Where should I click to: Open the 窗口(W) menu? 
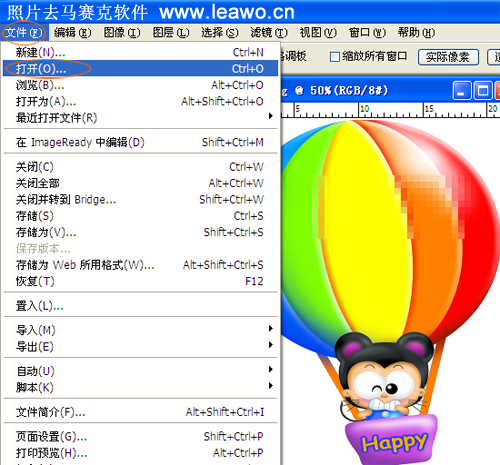coord(367,33)
